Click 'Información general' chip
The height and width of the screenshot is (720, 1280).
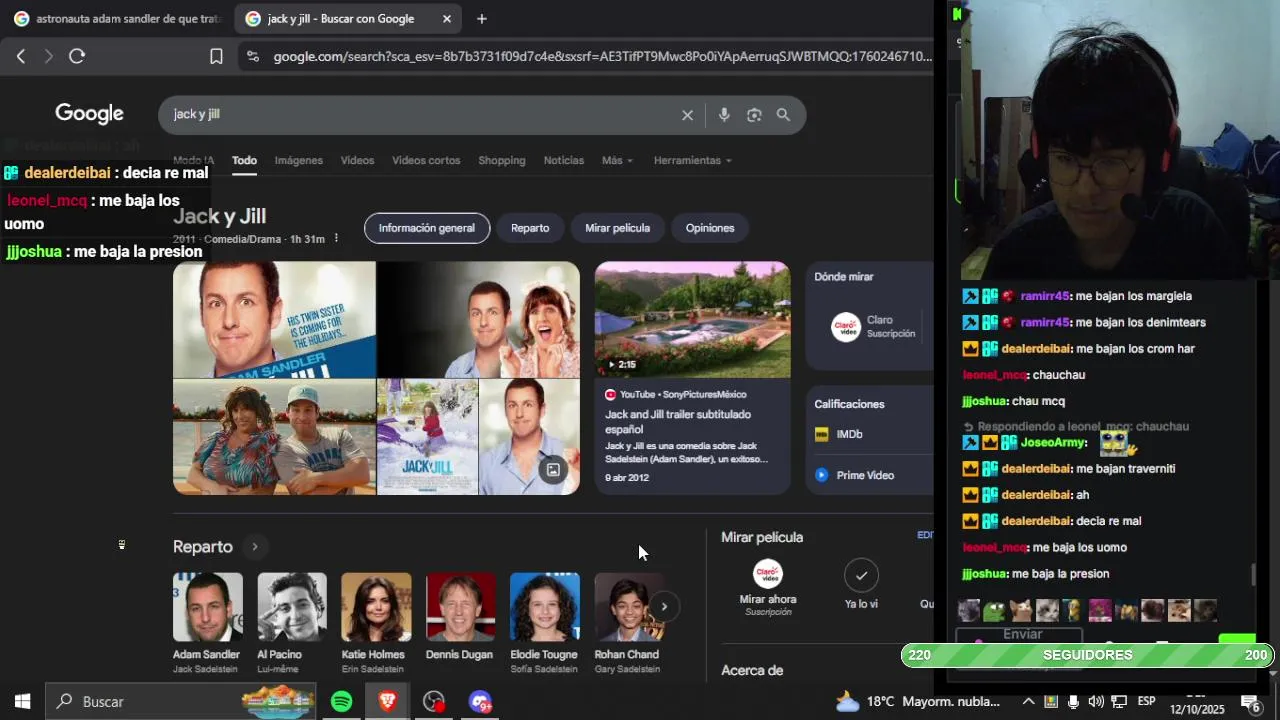(427, 228)
